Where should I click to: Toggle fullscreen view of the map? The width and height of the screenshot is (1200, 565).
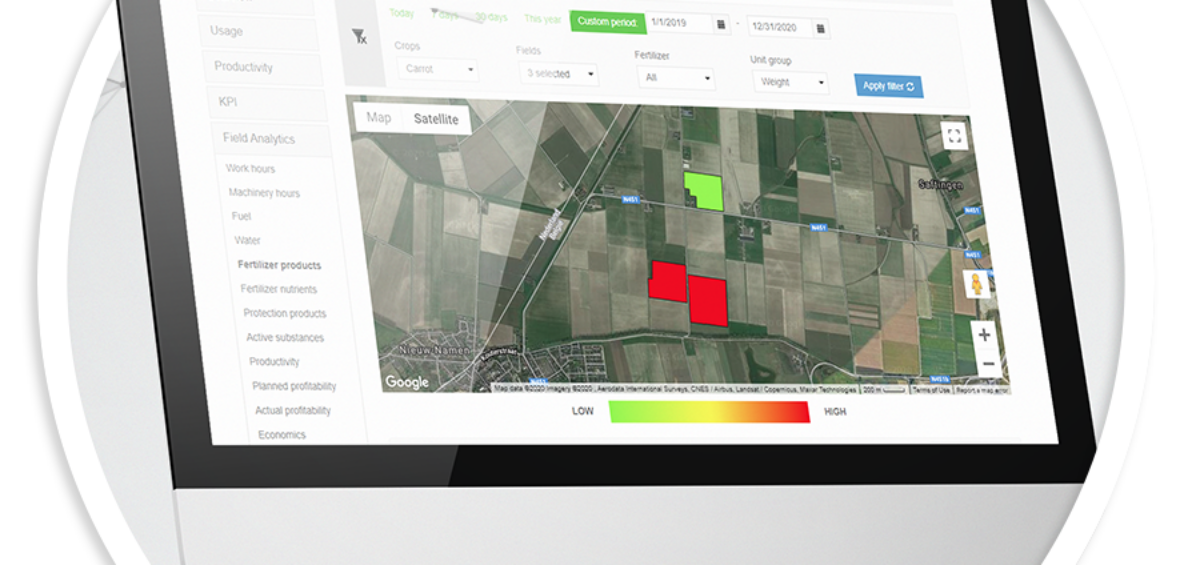pos(954,135)
